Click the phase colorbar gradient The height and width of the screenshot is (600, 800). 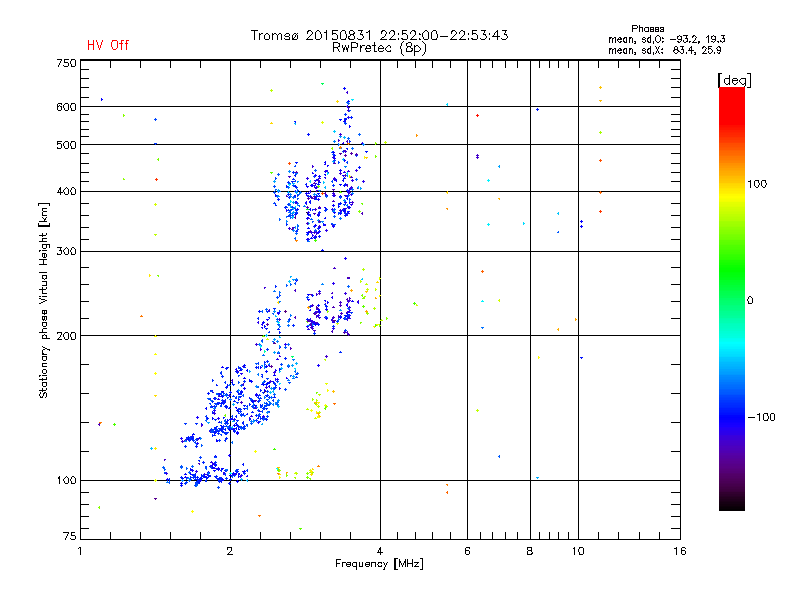point(732,298)
